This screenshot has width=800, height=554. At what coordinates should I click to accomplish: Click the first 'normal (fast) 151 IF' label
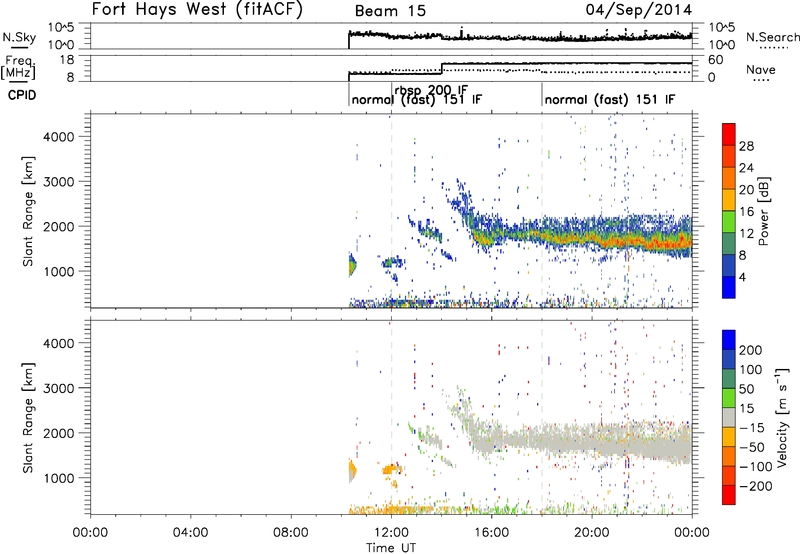pos(416,99)
